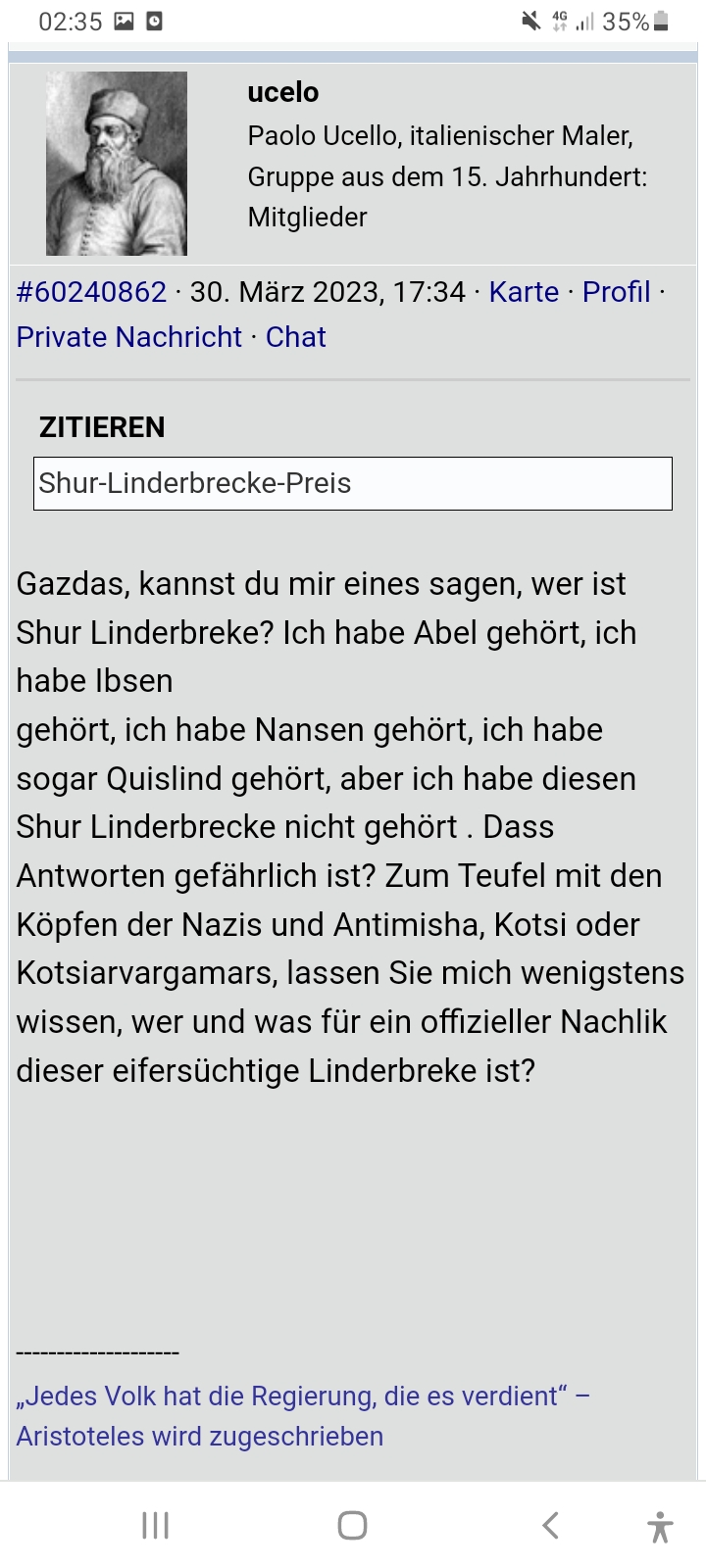706x1568 pixels.
Task: Start a "Chat" with ucelo
Action: point(296,337)
